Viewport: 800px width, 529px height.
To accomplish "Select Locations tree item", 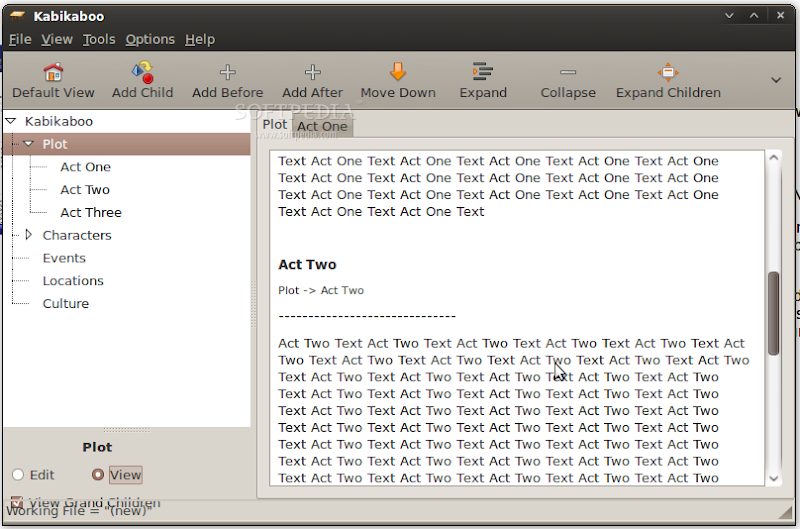I will tap(73, 281).
